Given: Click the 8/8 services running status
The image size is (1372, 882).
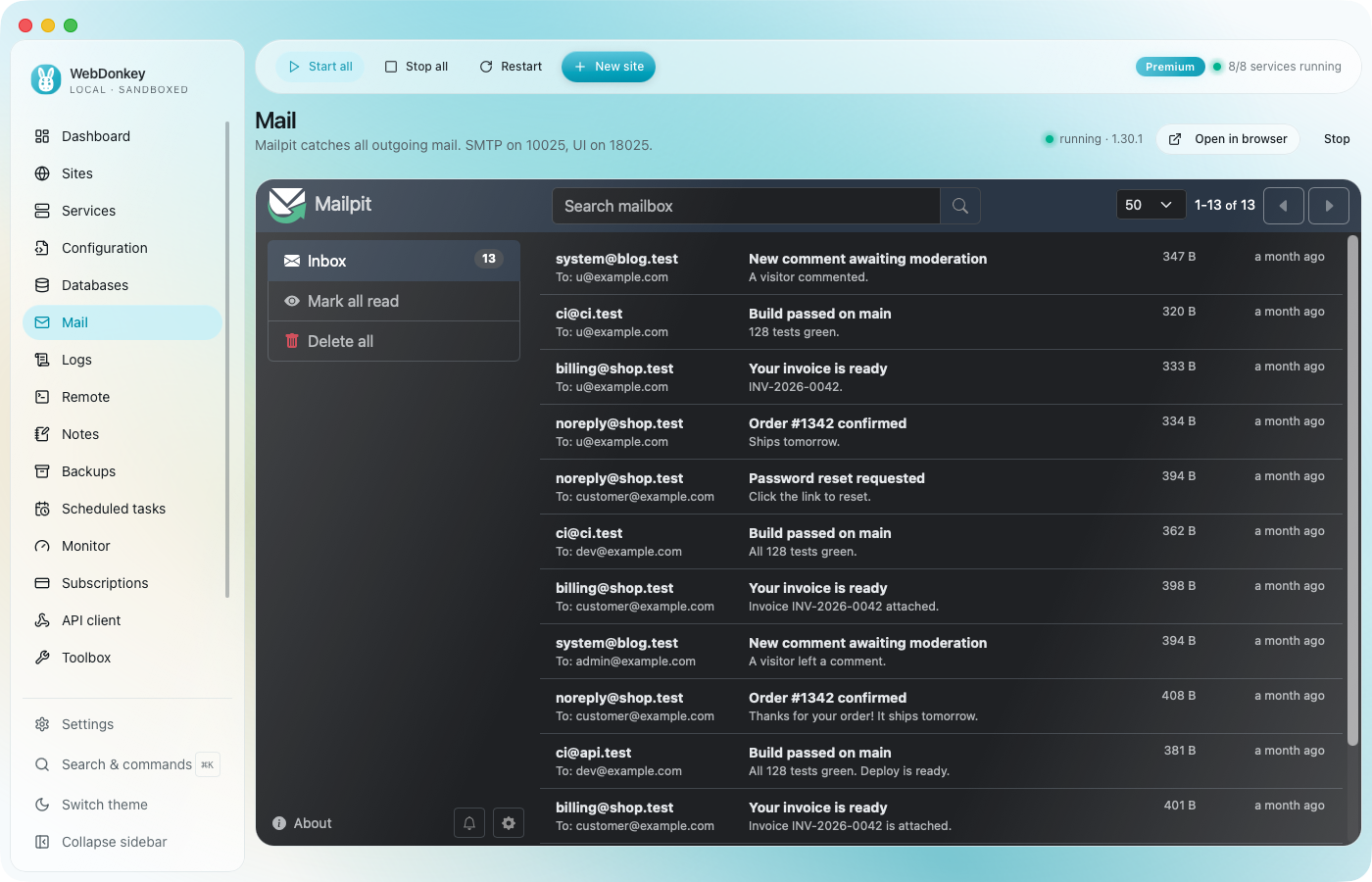Looking at the screenshot, I should point(1277,67).
